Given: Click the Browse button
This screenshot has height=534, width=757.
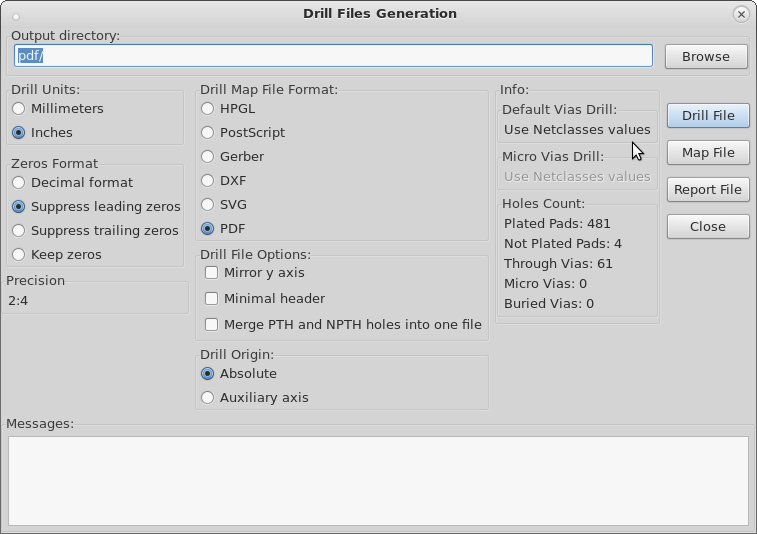Looking at the screenshot, I should click(x=706, y=56).
